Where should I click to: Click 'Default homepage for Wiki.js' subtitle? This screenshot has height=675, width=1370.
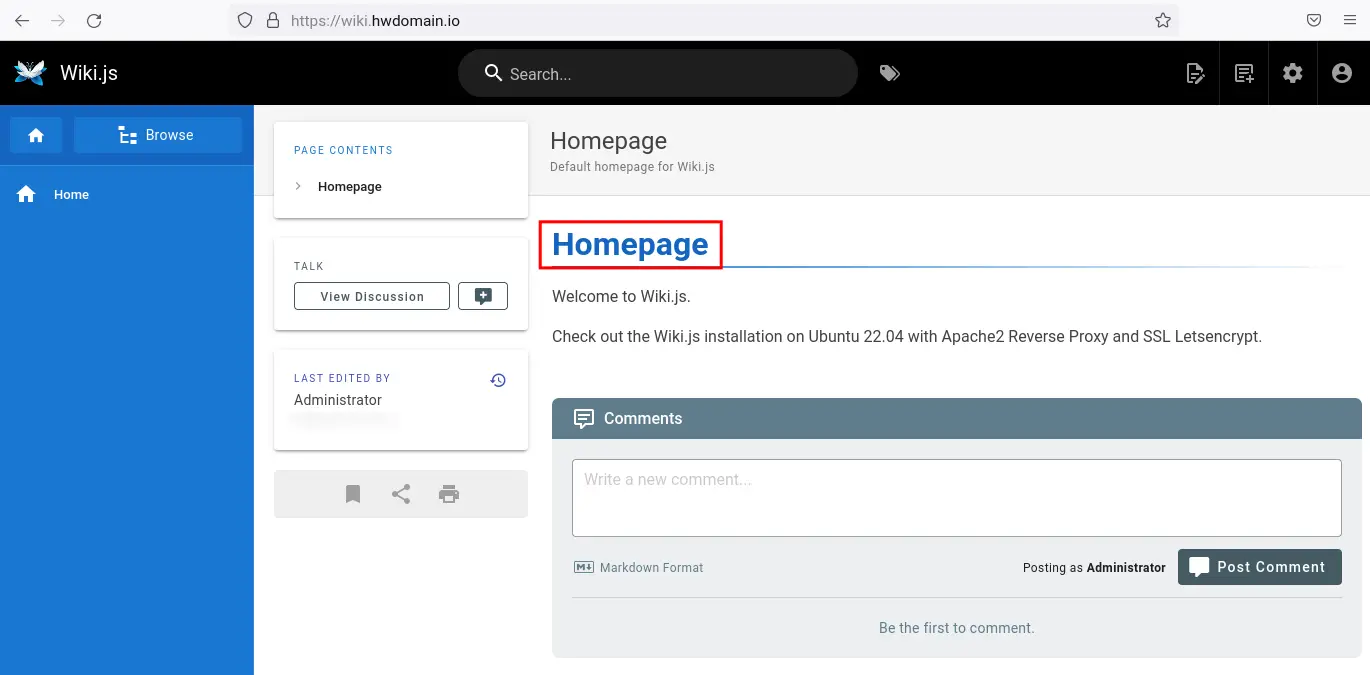[x=632, y=167]
